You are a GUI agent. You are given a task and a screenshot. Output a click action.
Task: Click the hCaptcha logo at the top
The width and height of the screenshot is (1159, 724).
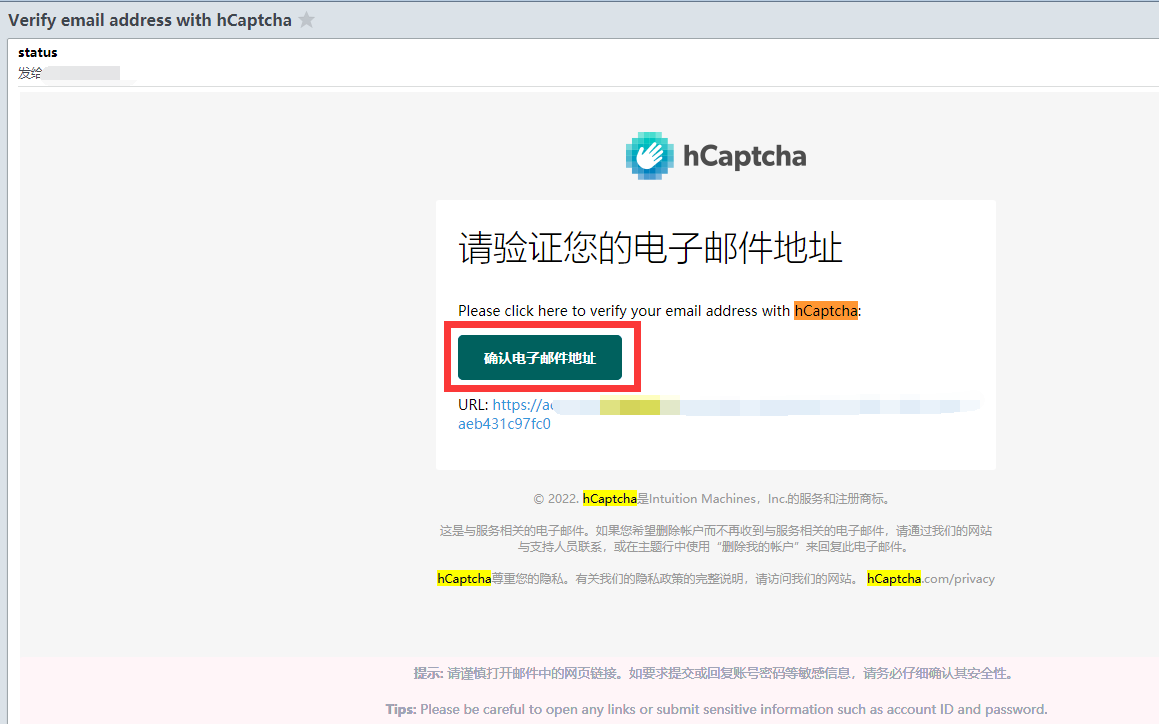click(716, 155)
